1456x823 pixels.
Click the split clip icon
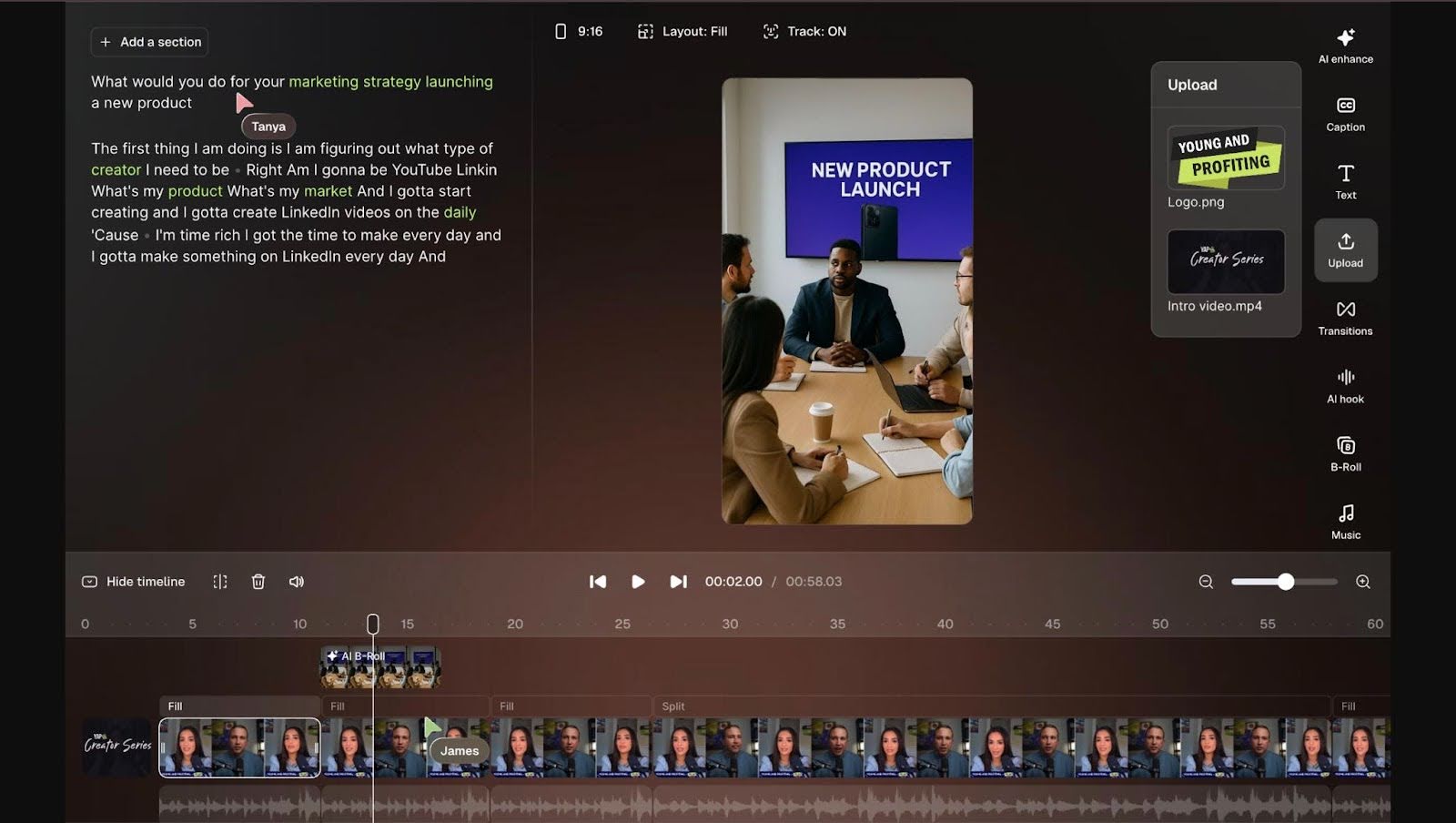(220, 582)
